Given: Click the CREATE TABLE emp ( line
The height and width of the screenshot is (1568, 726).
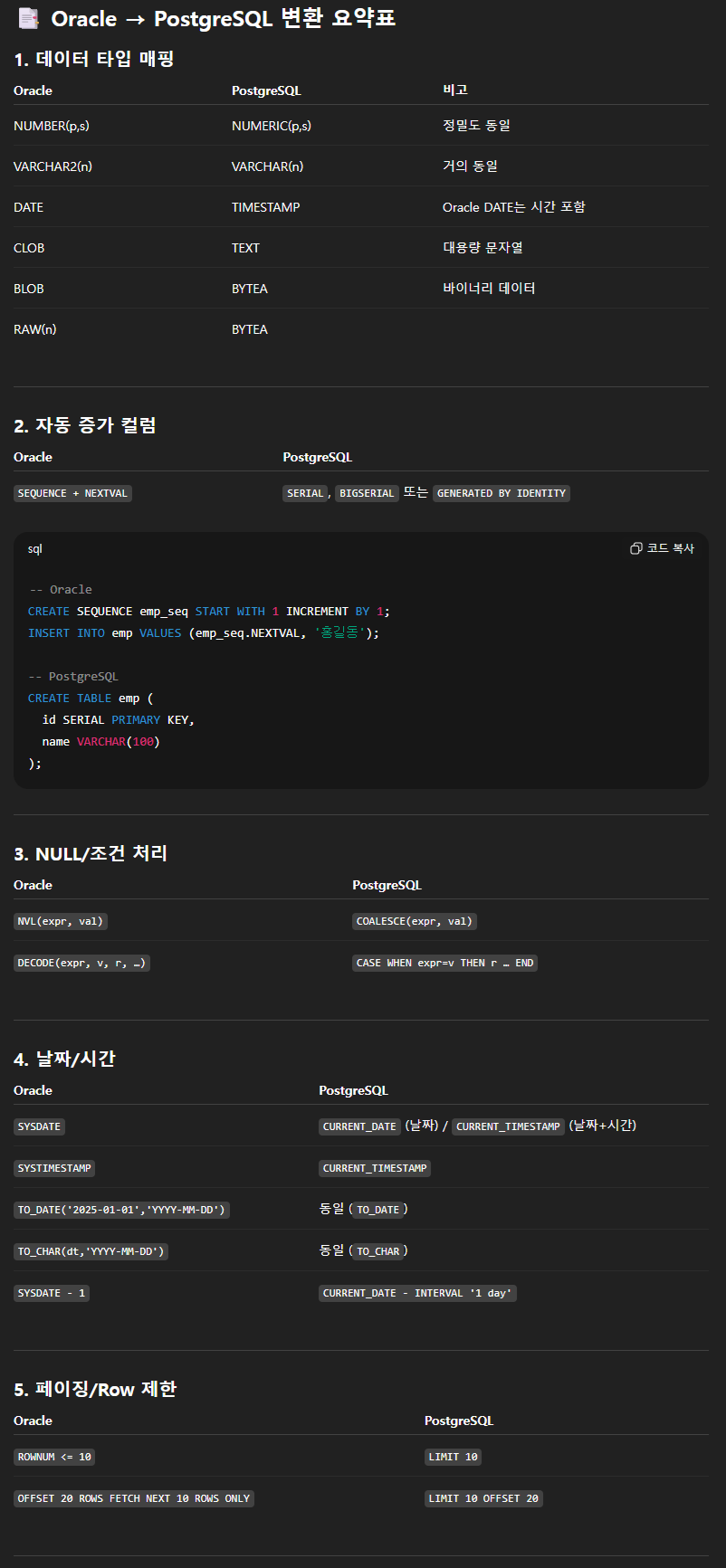Looking at the screenshot, I should click(91, 698).
